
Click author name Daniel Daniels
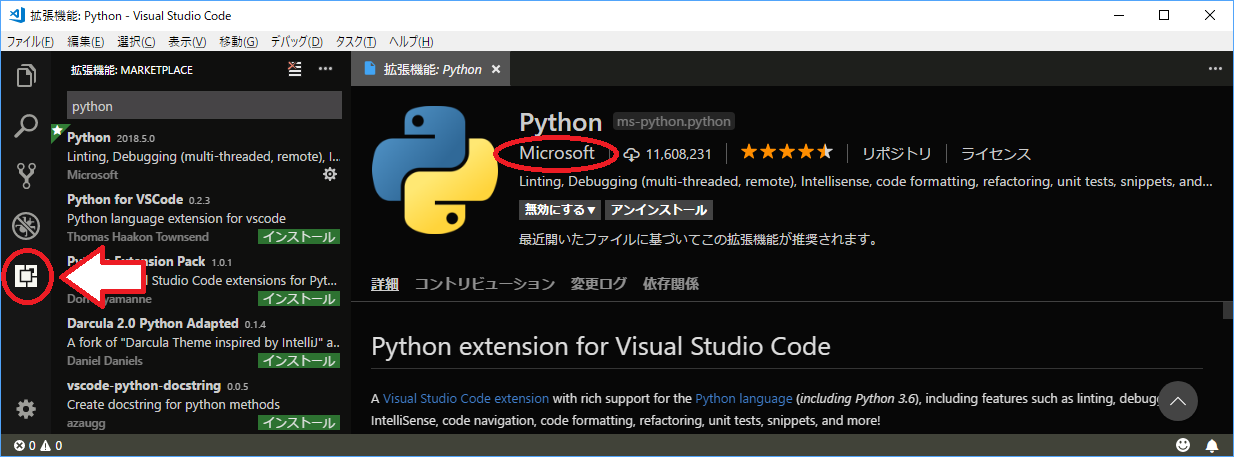[104, 360]
